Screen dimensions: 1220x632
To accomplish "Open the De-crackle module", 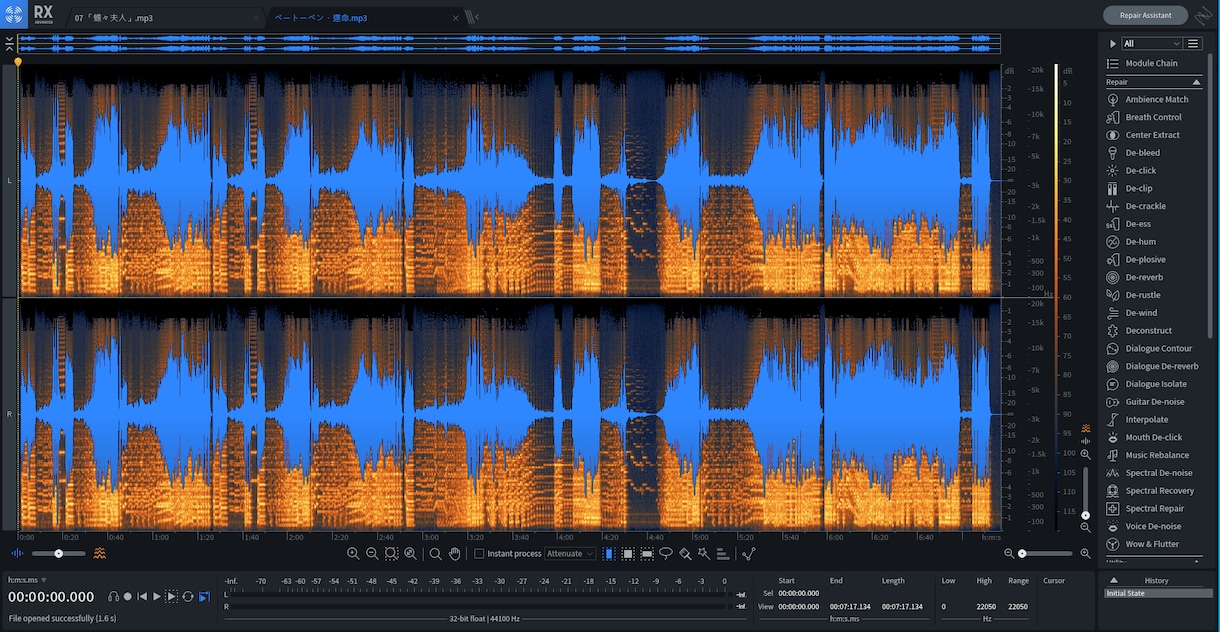I will 1156,206.
